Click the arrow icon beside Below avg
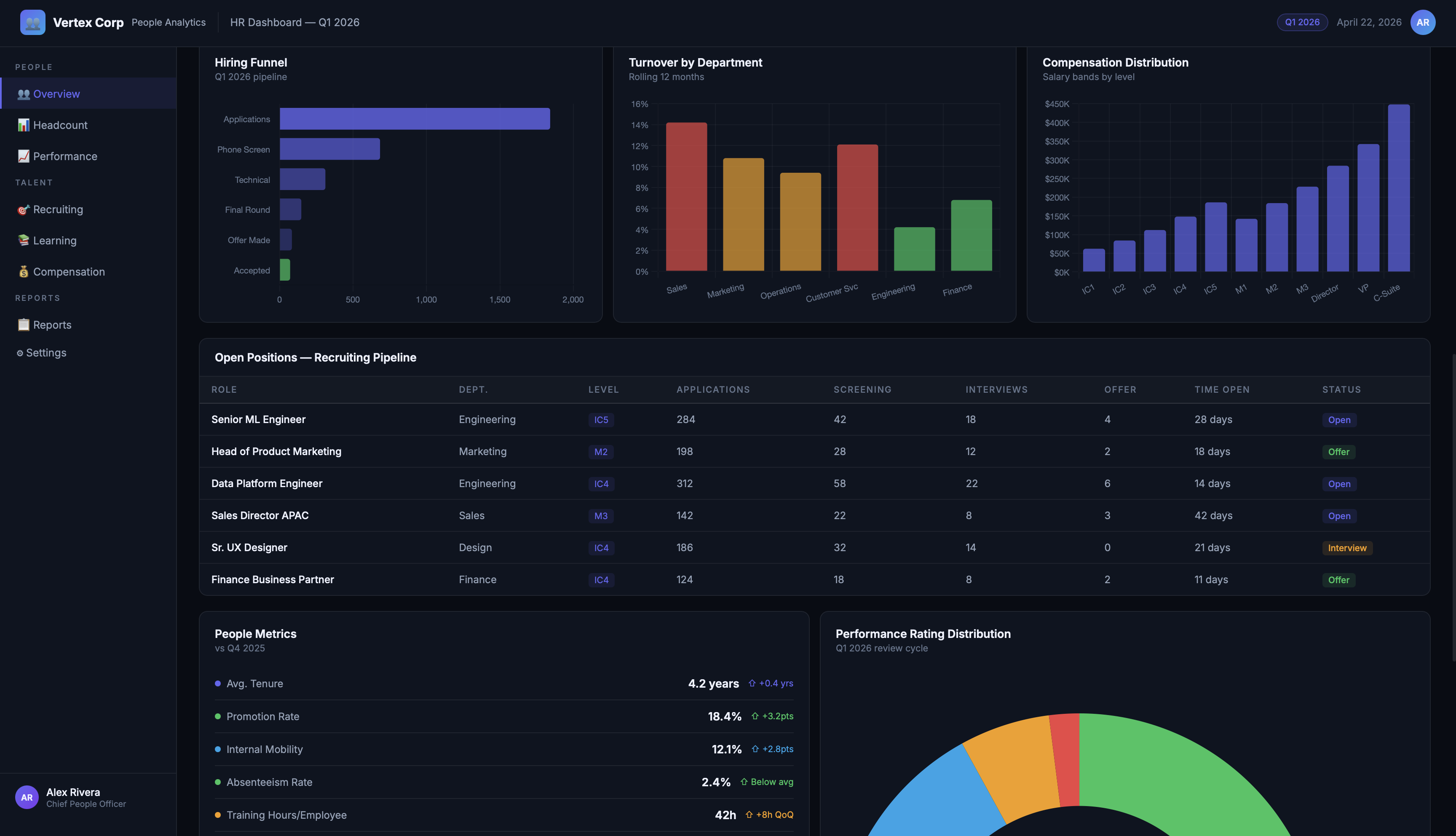This screenshot has height=836, width=1456. click(x=744, y=782)
